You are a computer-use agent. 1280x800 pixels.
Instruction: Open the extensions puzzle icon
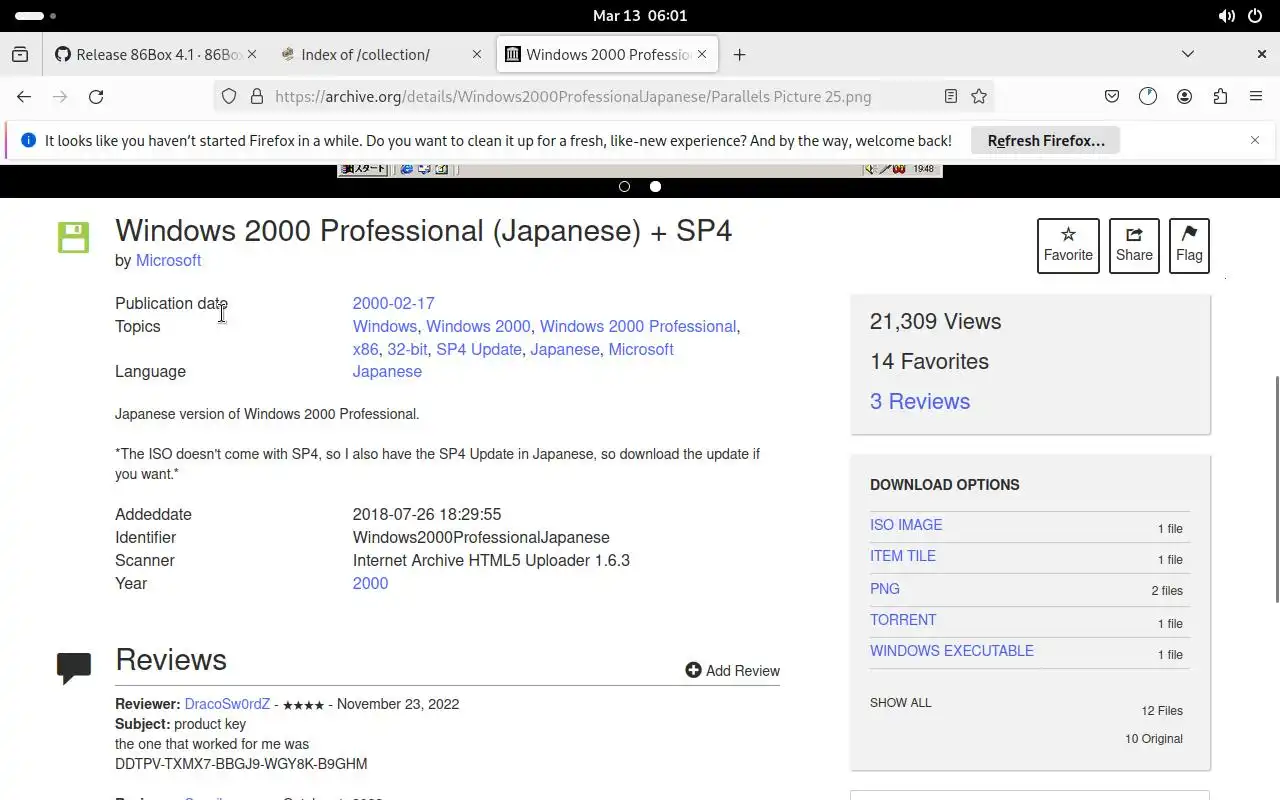coord(1220,96)
